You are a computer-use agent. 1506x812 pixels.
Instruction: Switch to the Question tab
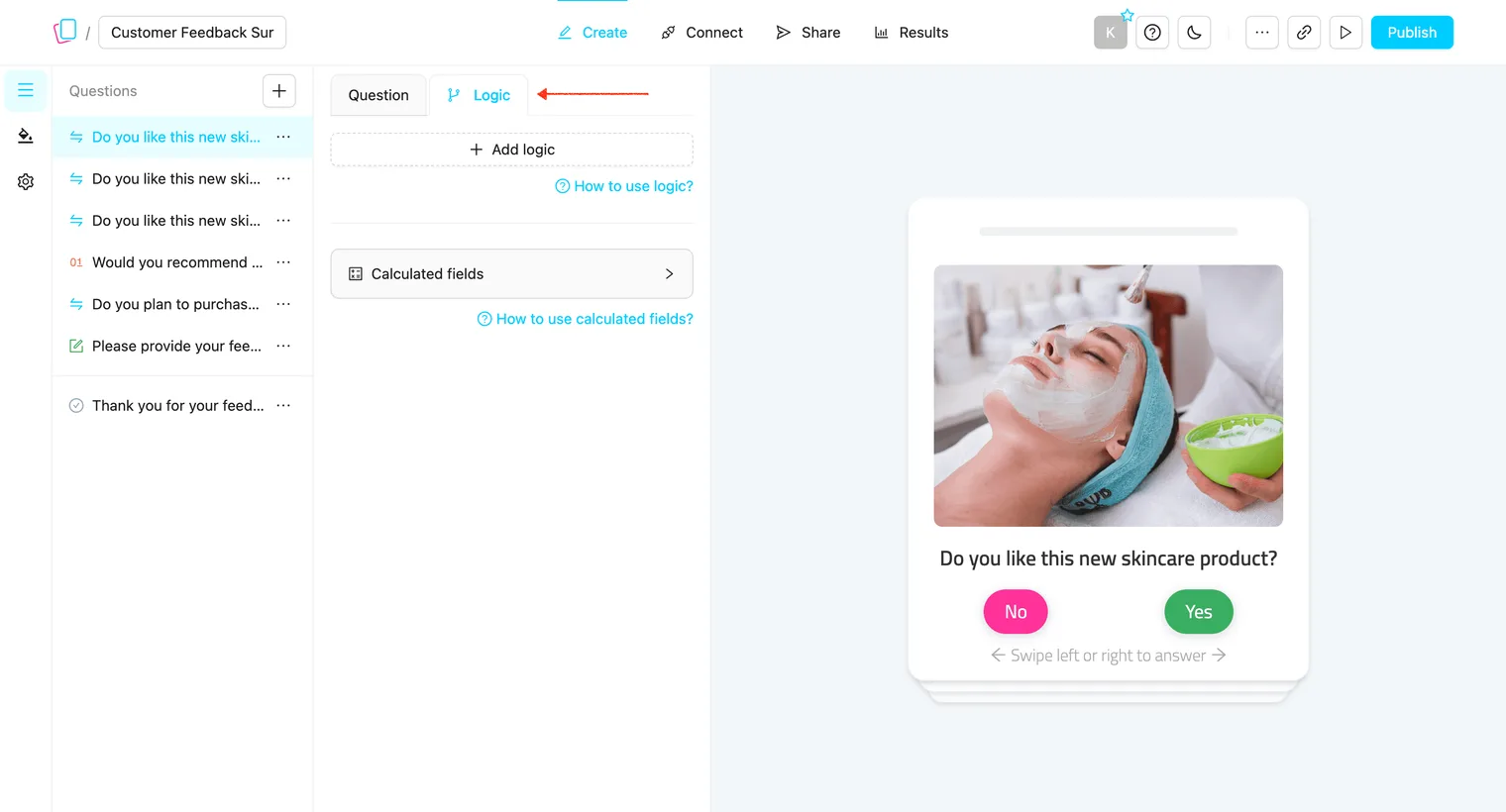(378, 95)
